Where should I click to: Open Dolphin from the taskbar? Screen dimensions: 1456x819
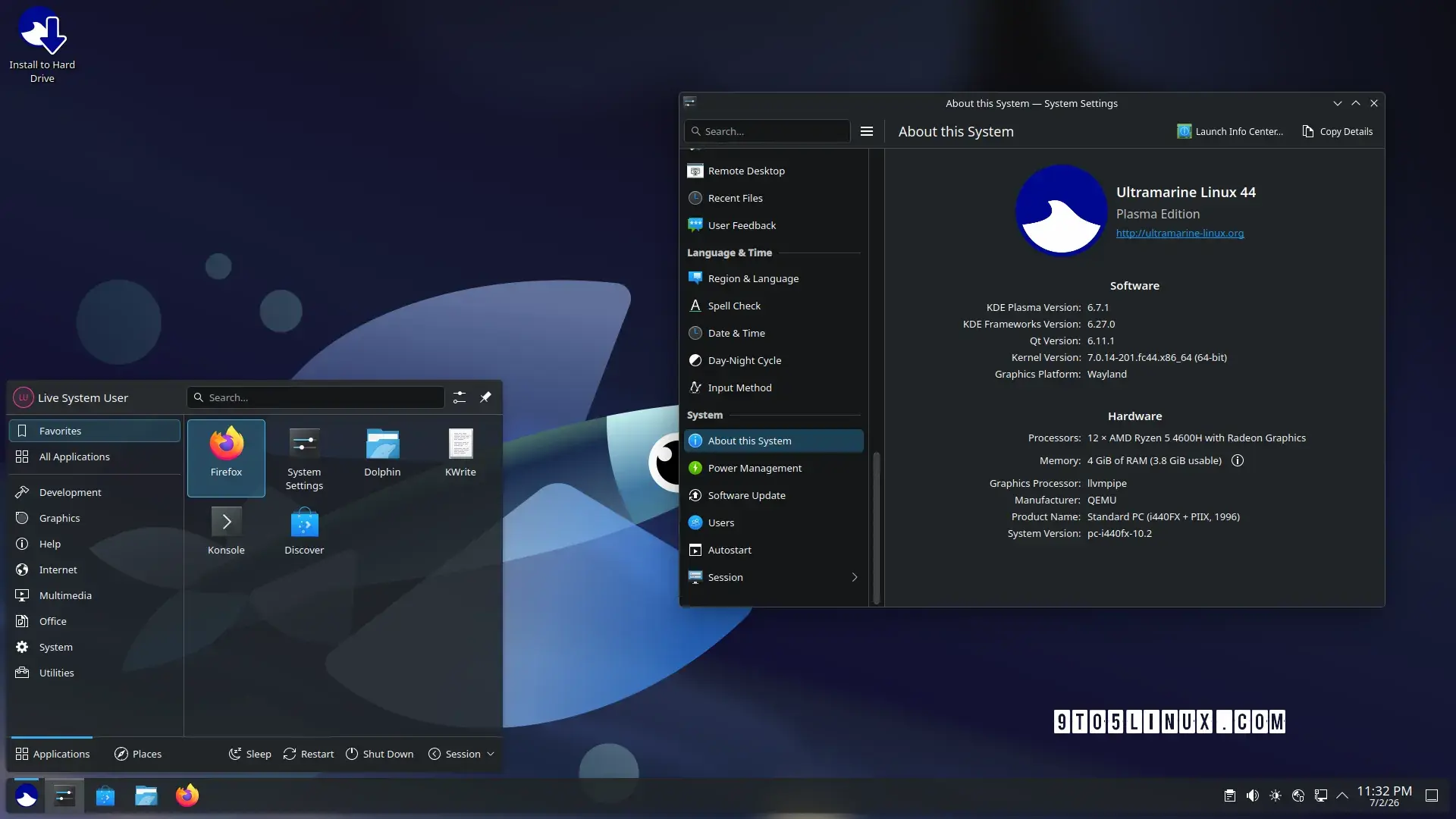146,795
